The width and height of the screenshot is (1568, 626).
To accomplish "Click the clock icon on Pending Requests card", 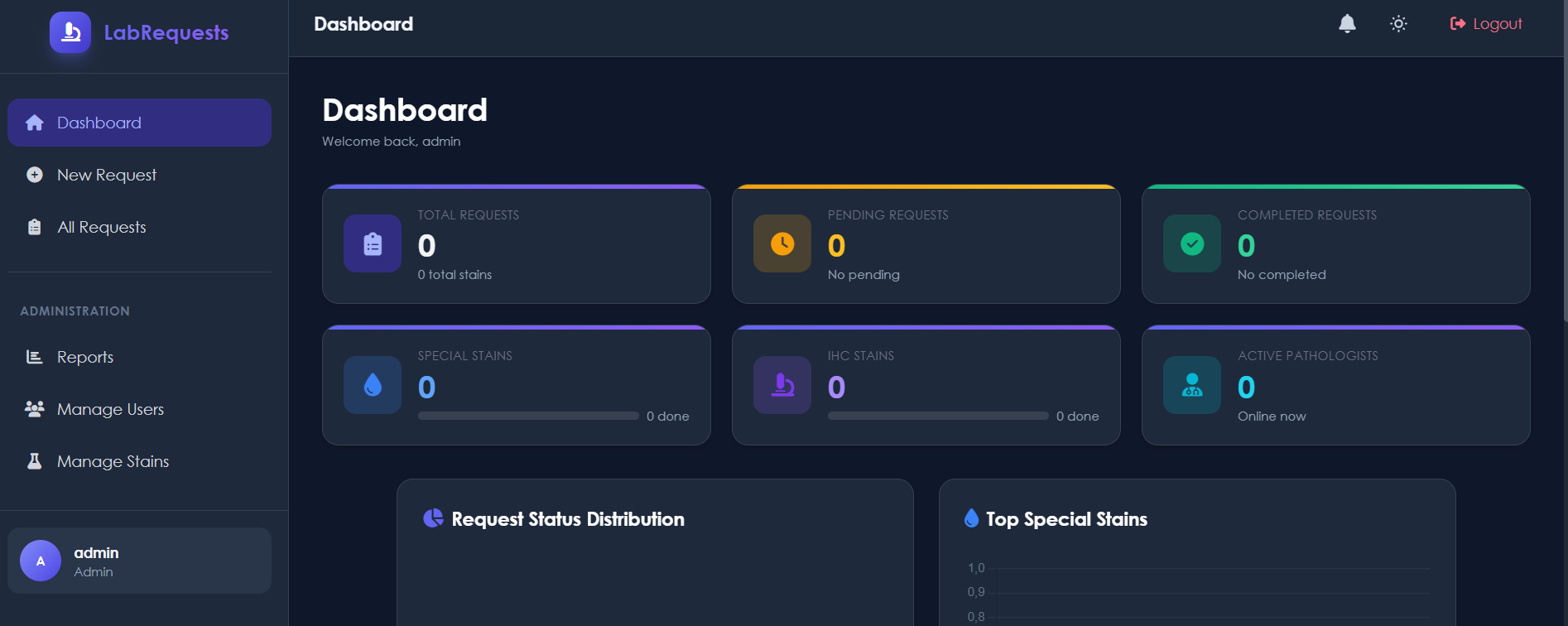I will [x=782, y=243].
